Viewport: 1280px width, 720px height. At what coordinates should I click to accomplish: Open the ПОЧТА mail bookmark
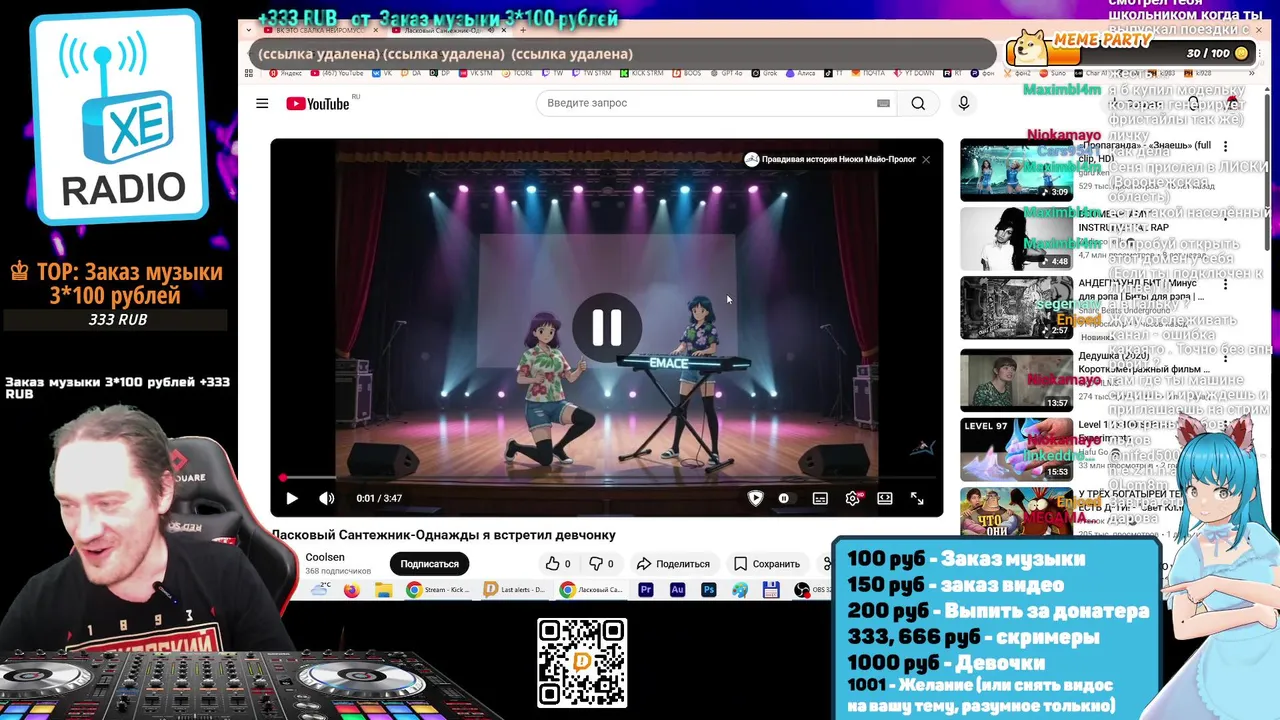point(868,73)
